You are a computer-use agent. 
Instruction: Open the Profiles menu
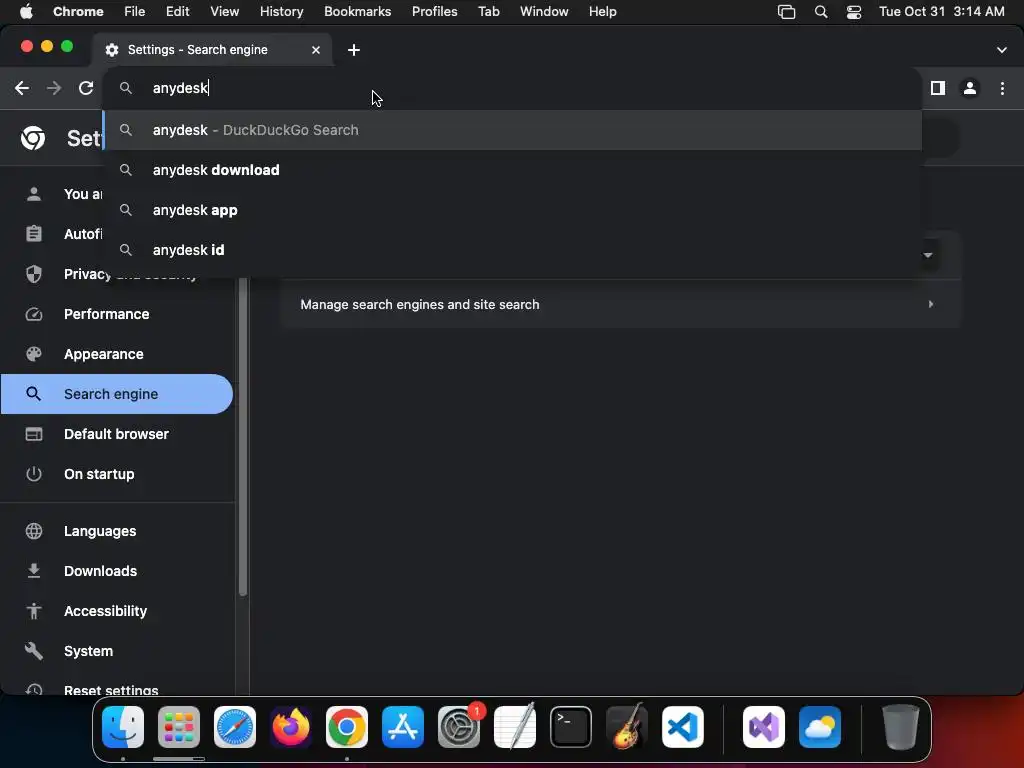434,11
